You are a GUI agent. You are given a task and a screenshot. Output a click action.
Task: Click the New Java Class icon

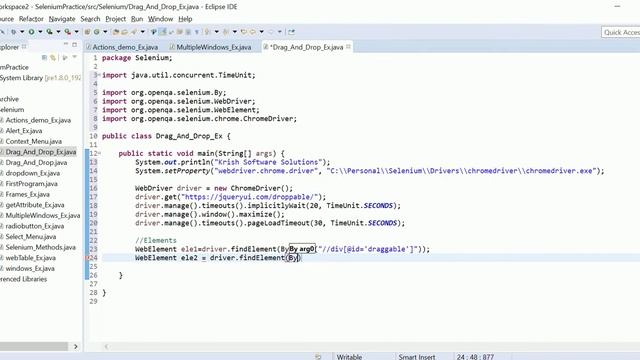pos(96,31)
